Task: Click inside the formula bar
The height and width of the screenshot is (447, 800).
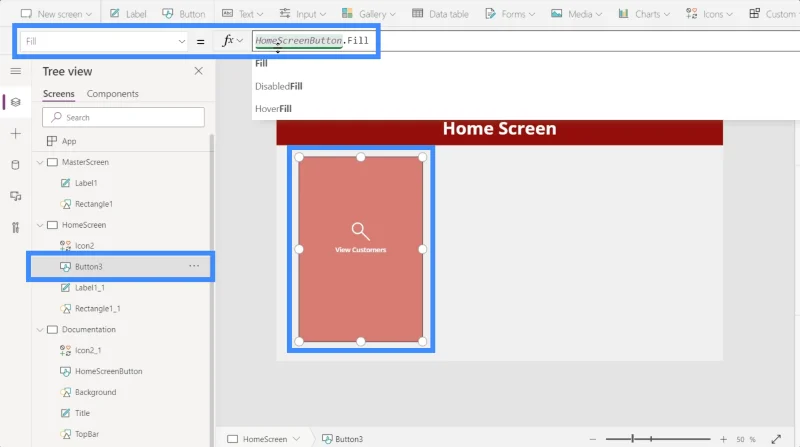Action: (x=526, y=41)
